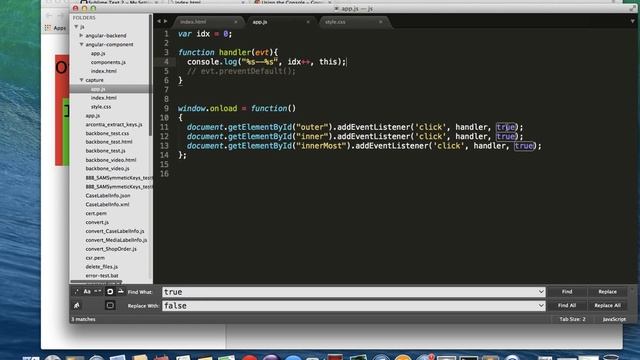
Task: Open backbone_test.html in sidebar
Action: 109,142
